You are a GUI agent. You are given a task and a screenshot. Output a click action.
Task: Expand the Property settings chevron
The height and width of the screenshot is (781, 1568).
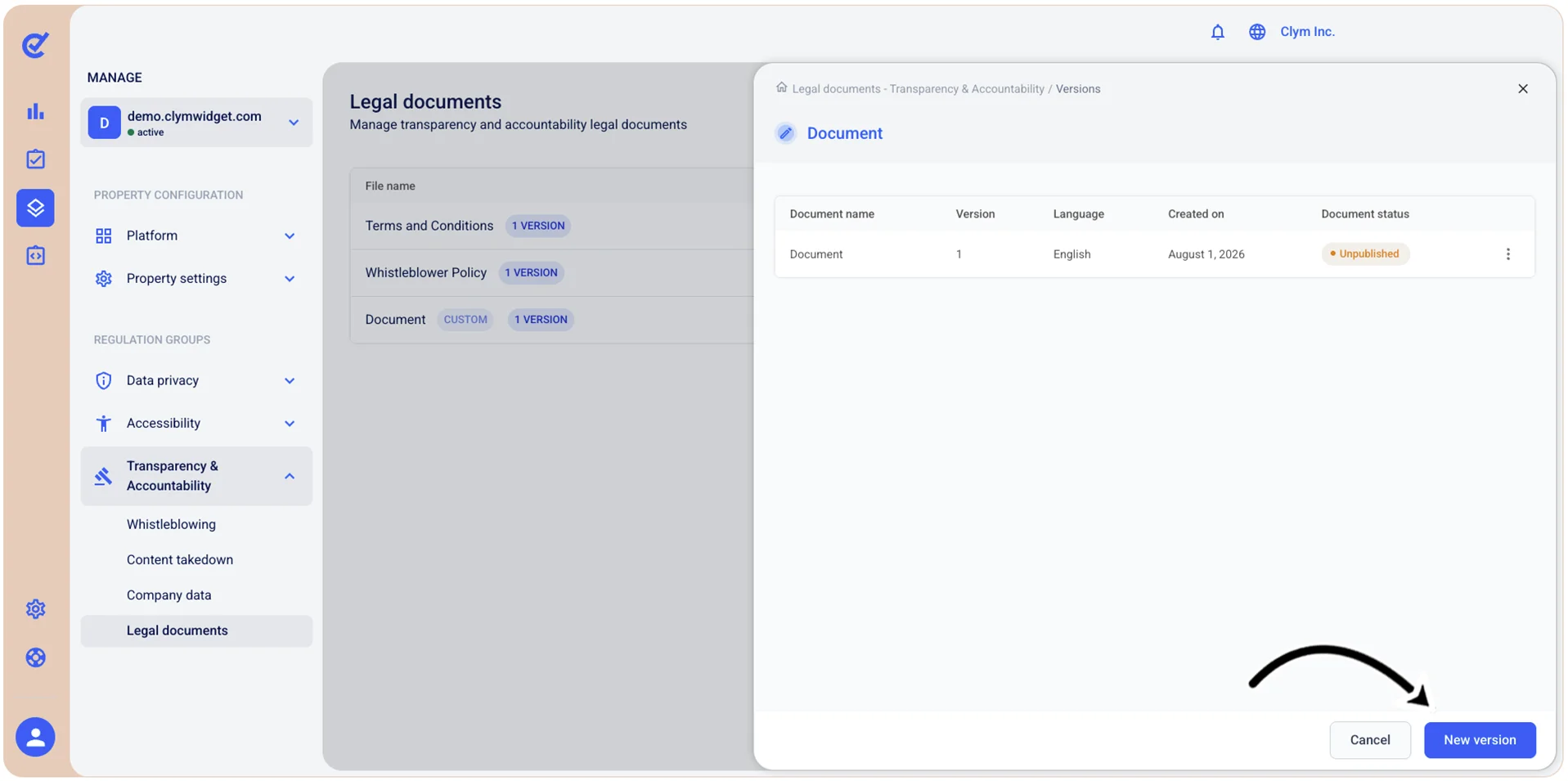tap(290, 279)
